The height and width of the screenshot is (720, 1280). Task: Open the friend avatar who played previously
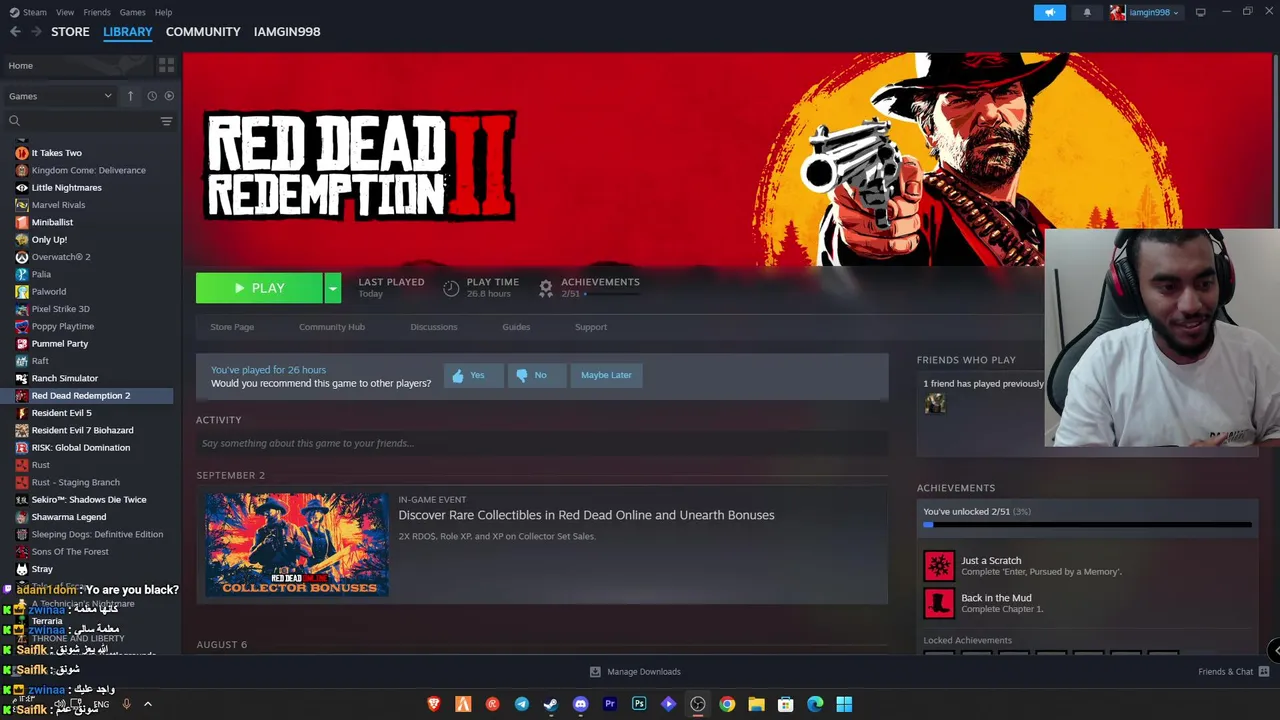tap(935, 403)
